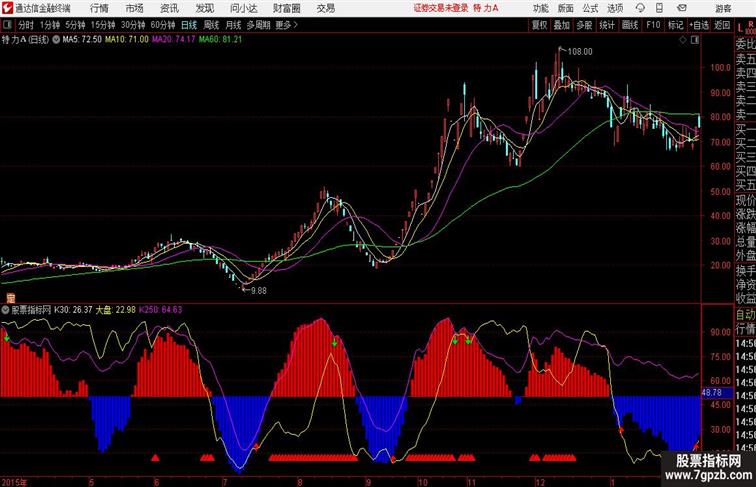756x487 pixels.
Task: Toggle 叠加 overlay mode
Action: click(x=561, y=25)
